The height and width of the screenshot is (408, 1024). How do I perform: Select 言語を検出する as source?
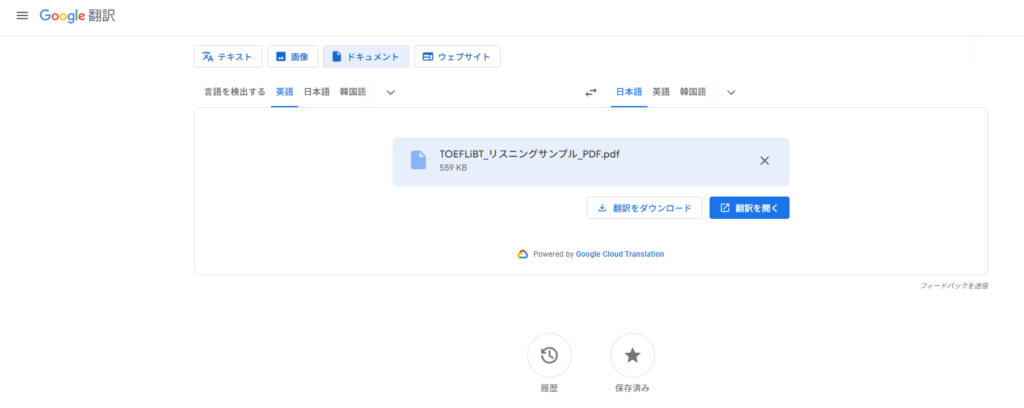(235, 92)
